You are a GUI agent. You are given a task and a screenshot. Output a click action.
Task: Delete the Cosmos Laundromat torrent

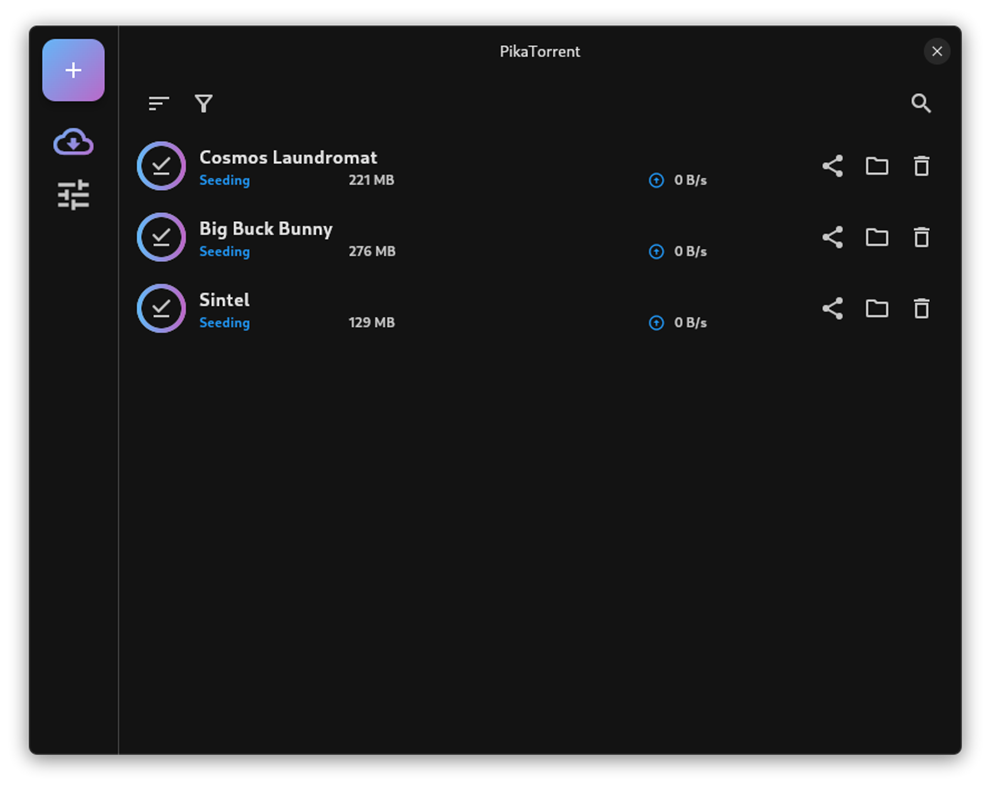[921, 166]
